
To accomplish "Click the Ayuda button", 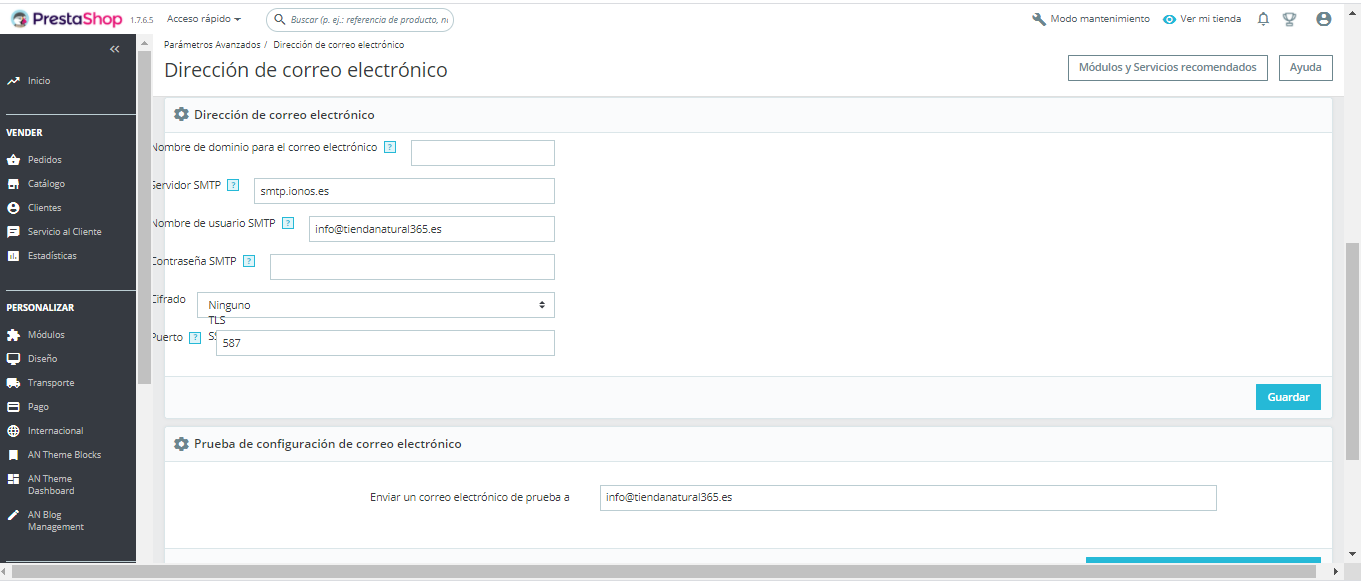I will point(1305,68).
